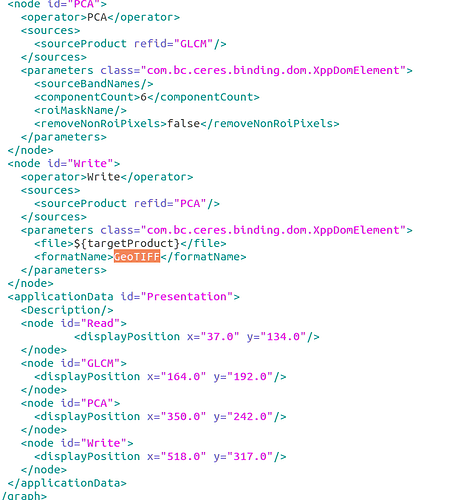Viewport: 464px width, 500px height.
Task: Click the Read node displayPosition x value 37.0
Action: click(220, 336)
